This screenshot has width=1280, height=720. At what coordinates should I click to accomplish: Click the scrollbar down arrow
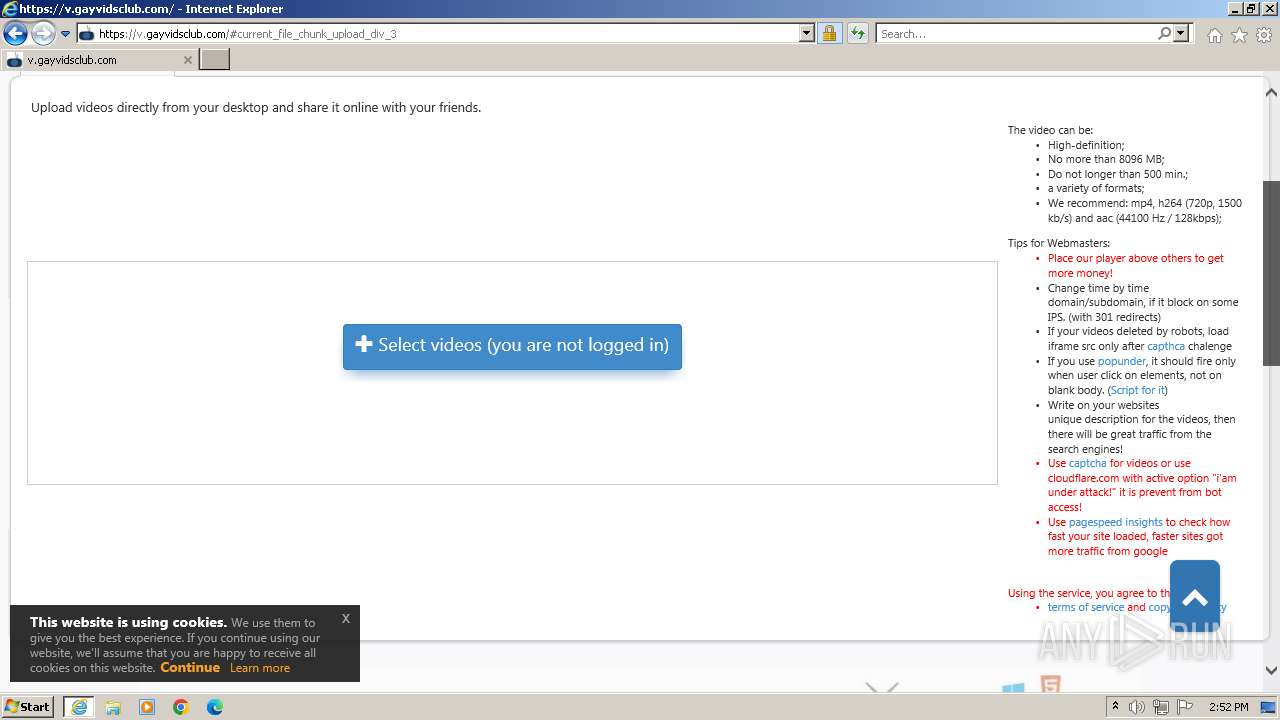coord(1272,671)
